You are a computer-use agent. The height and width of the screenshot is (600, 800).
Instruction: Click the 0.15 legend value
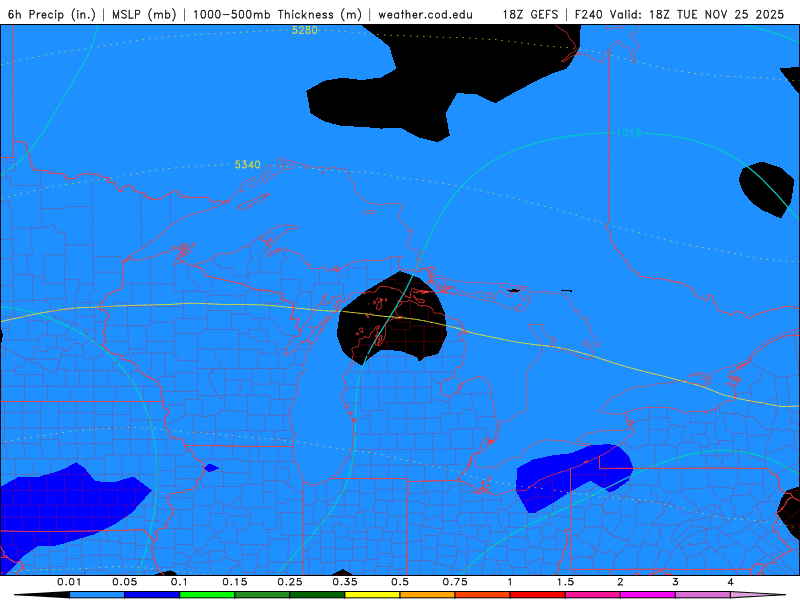click(x=235, y=582)
